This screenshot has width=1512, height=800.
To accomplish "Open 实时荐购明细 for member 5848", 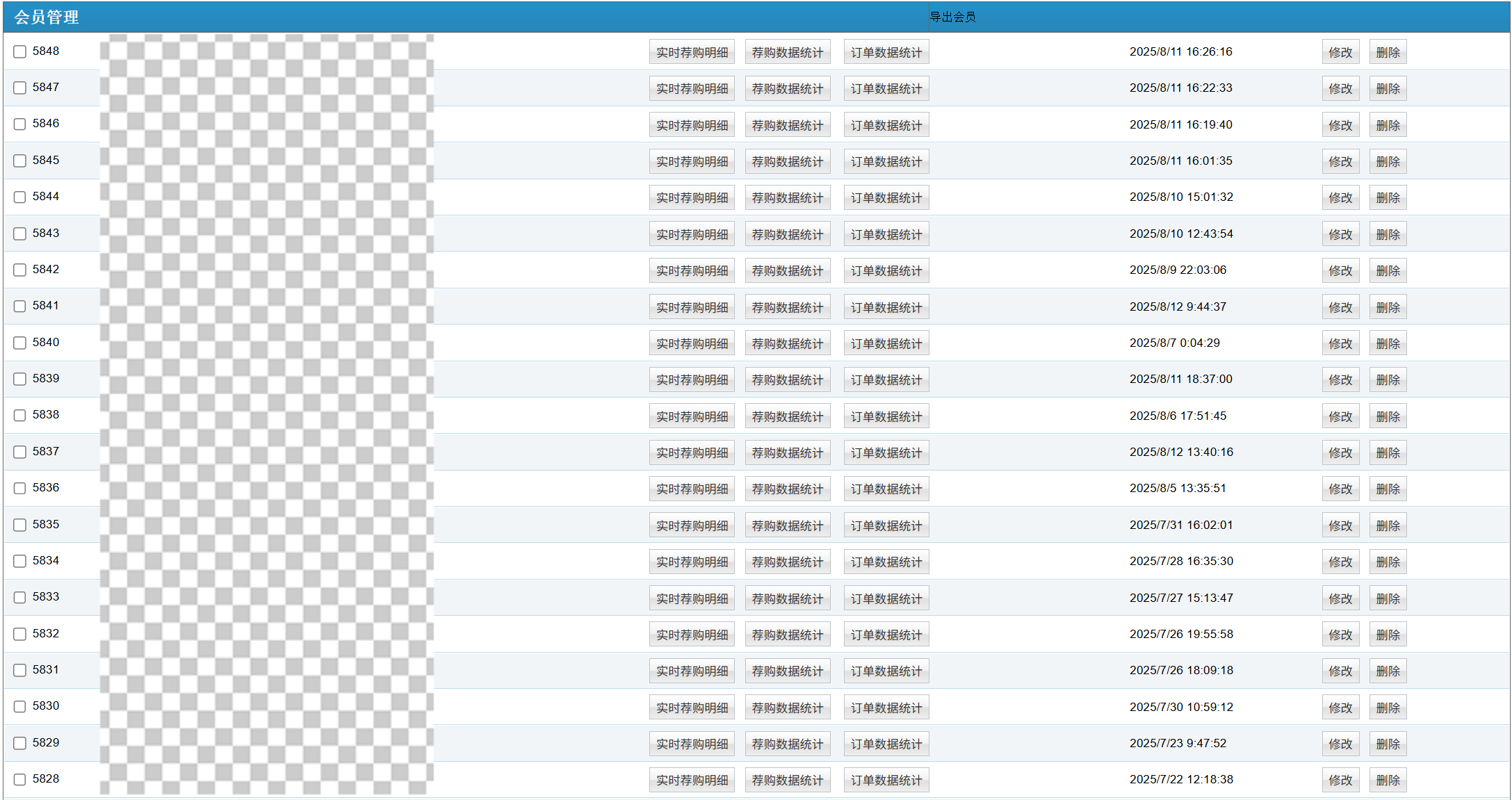I will pyautogui.click(x=692, y=52).
